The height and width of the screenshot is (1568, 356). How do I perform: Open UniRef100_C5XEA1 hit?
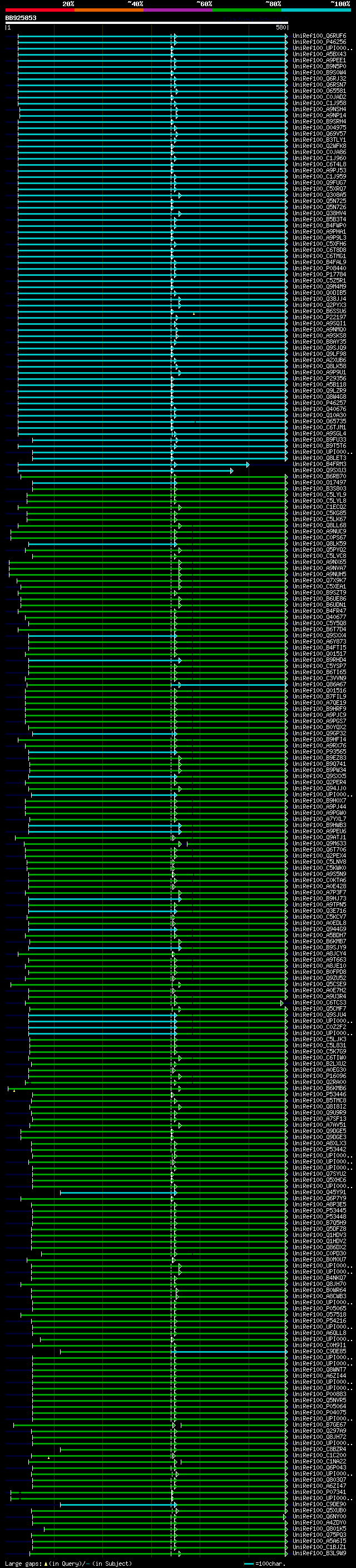tap(319, 587)
